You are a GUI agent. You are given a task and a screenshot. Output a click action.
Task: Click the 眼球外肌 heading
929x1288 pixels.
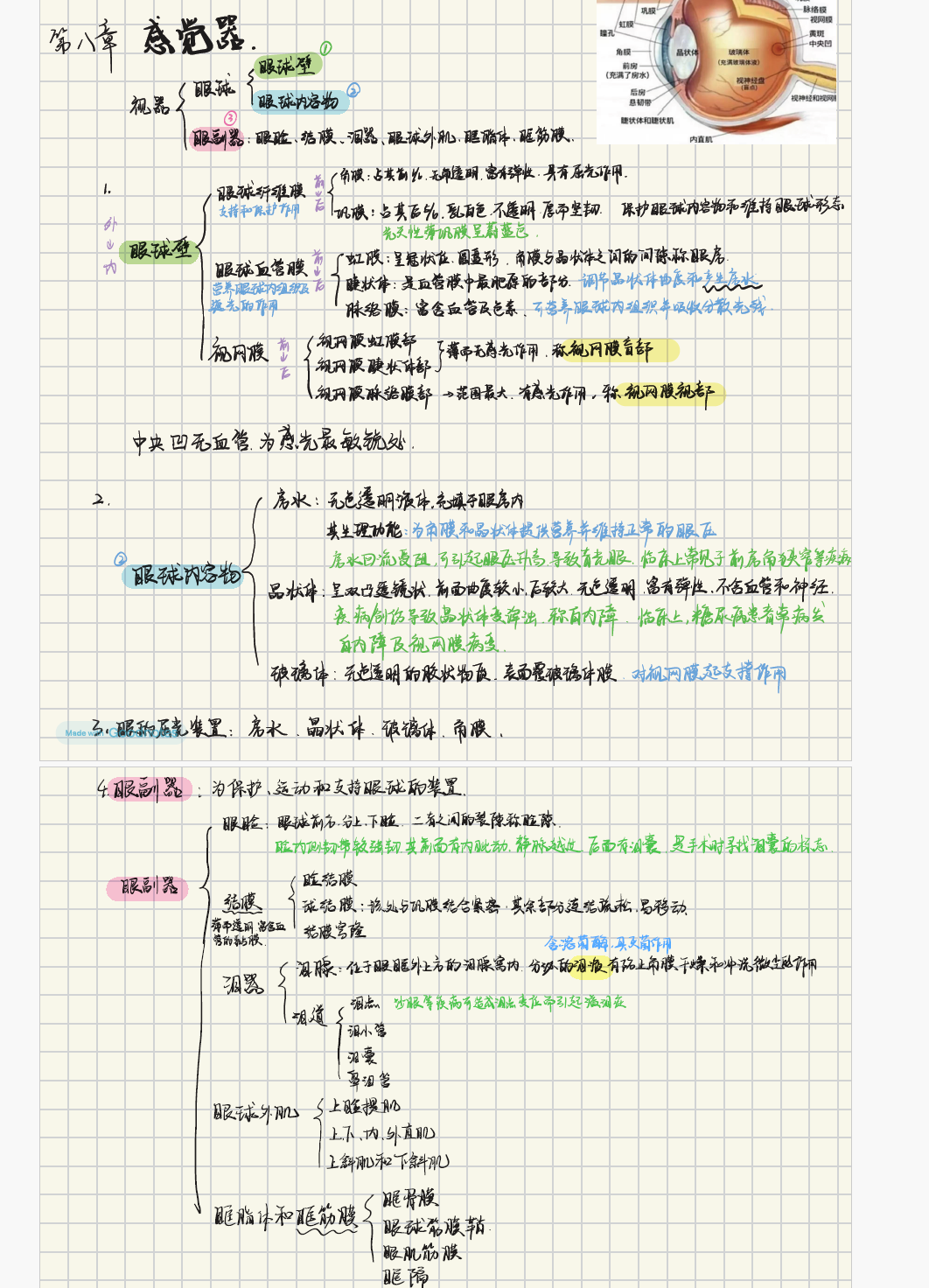pos(255,1113)
